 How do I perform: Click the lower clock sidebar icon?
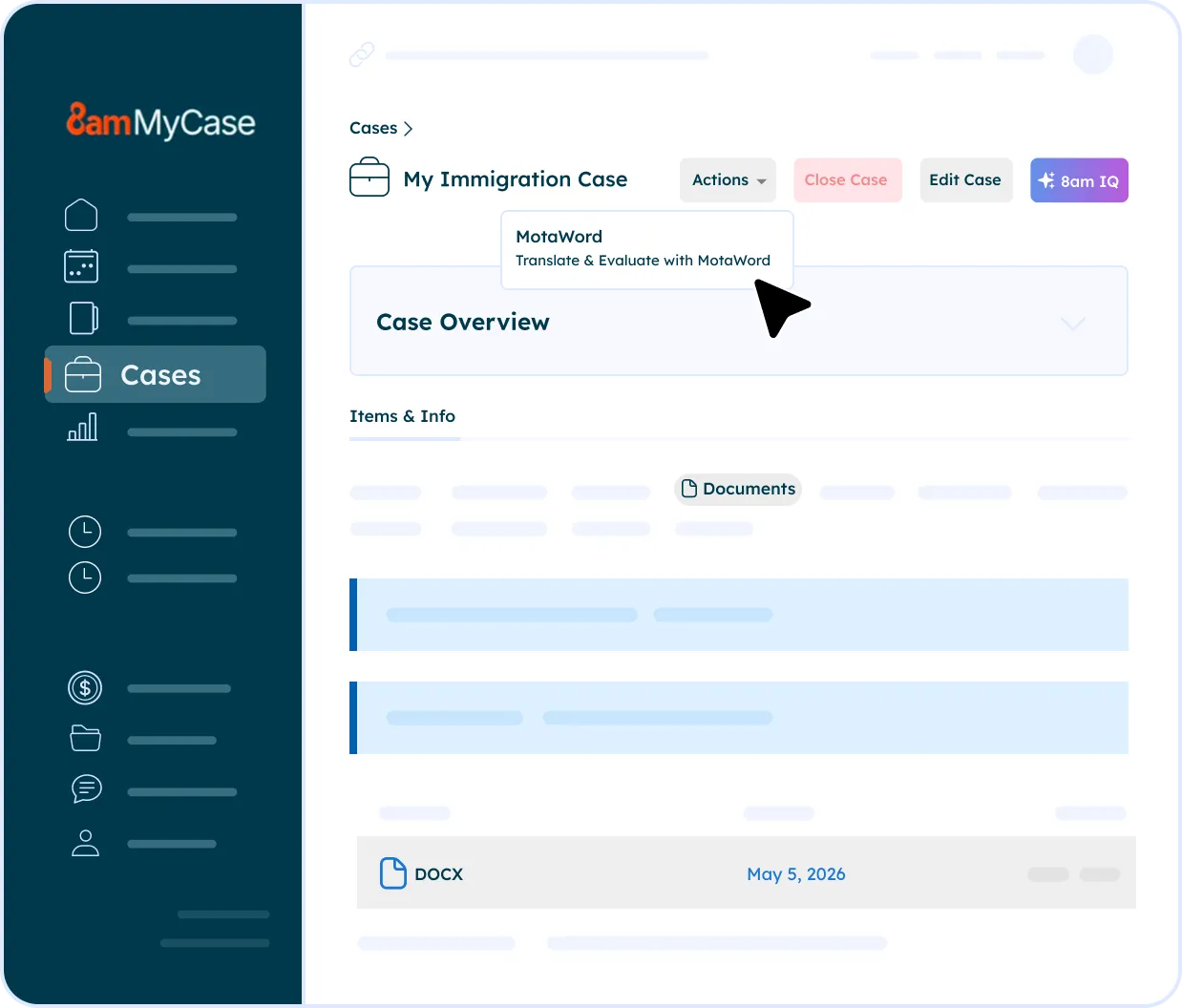coord(85,577)
